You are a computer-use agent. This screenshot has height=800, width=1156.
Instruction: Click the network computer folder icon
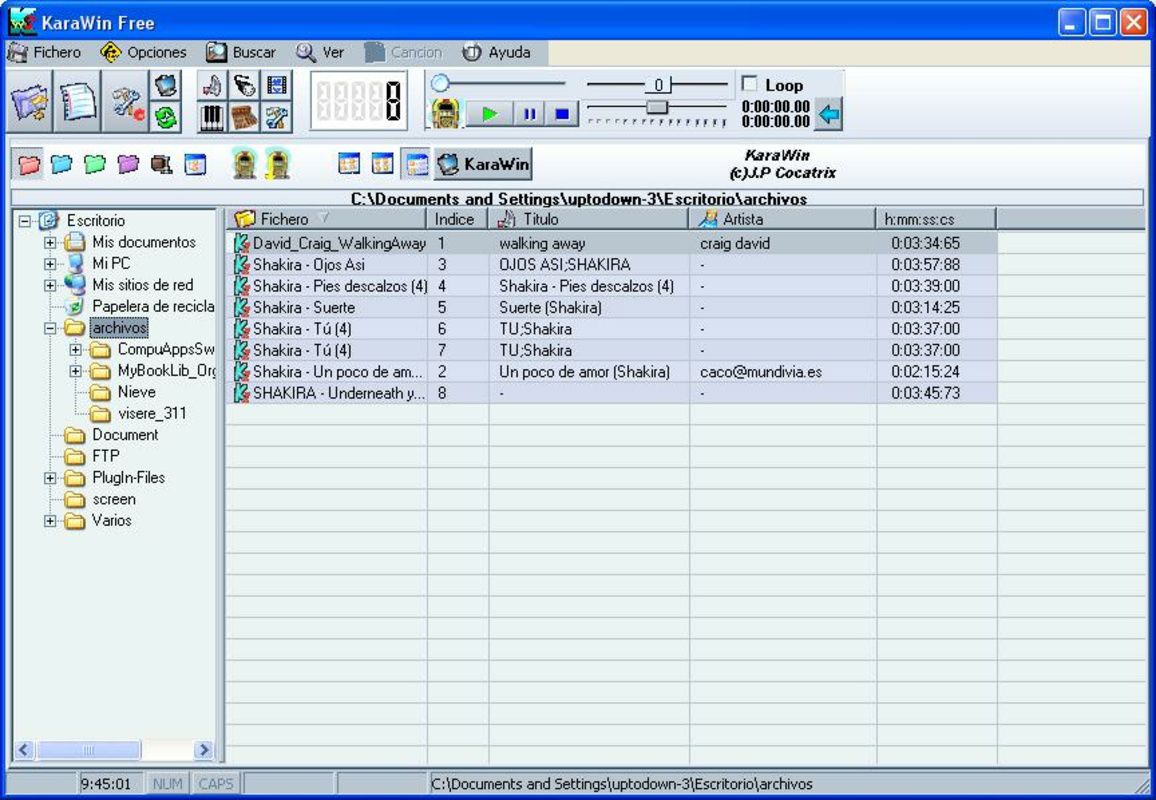point(161,164)
